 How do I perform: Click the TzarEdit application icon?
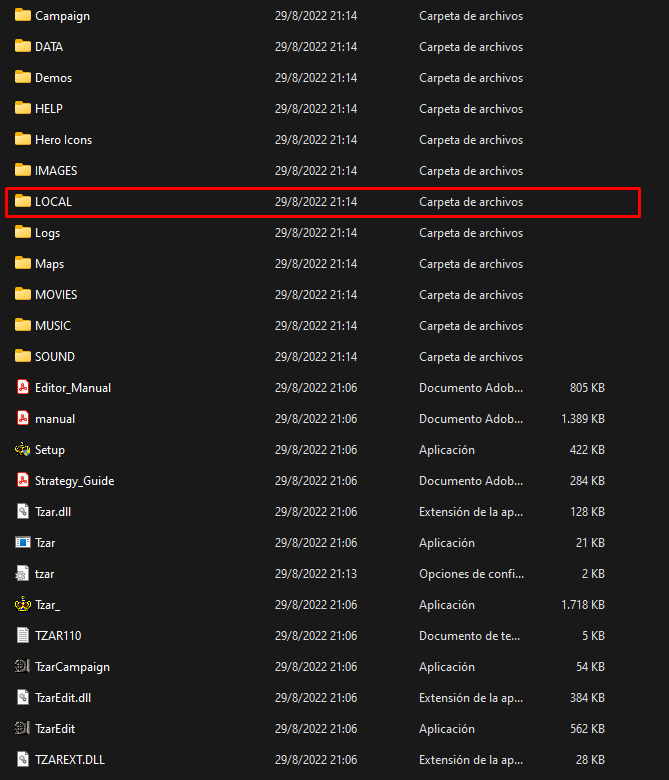coord(23,728)
